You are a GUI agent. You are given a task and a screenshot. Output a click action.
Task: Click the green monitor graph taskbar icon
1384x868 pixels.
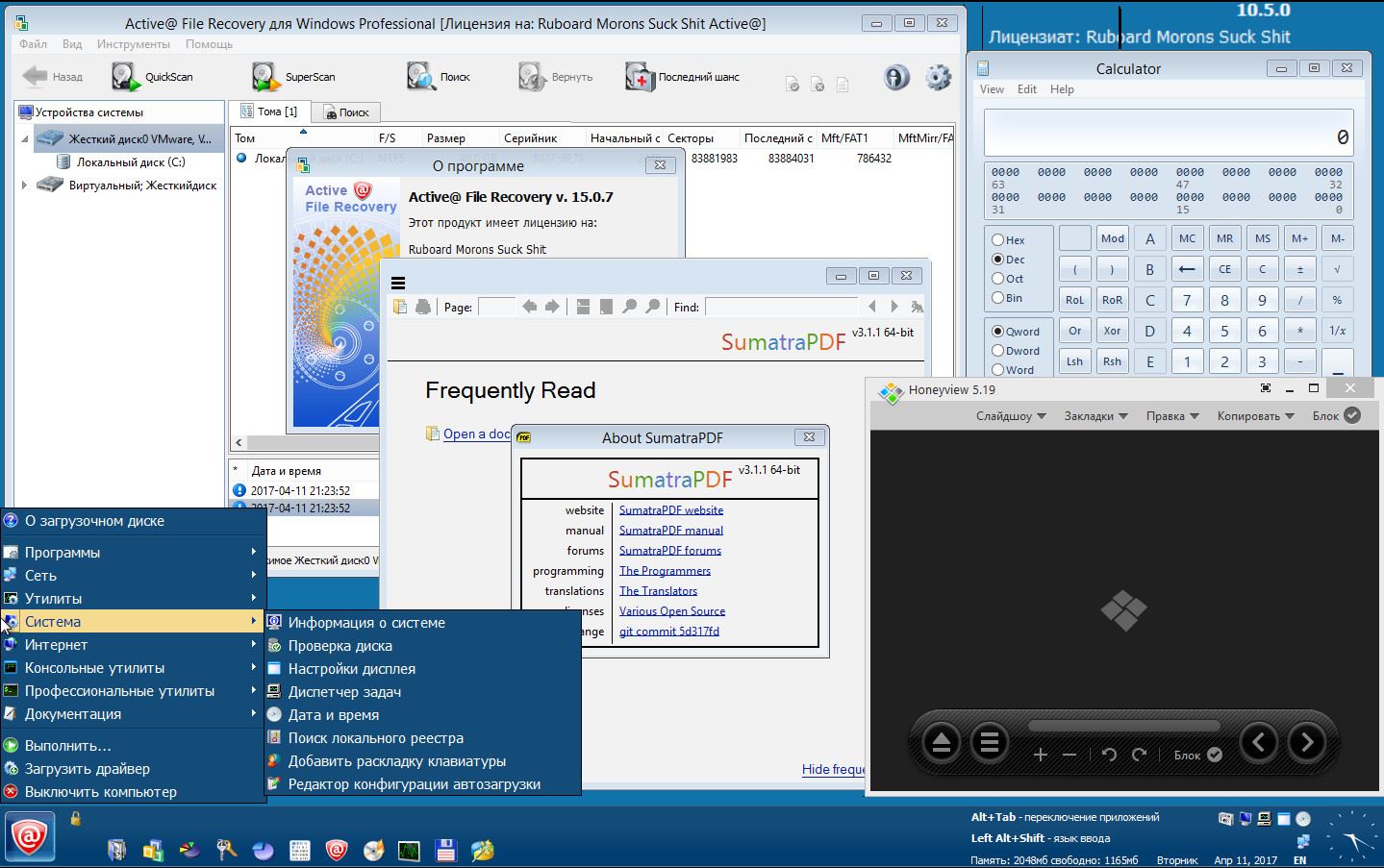point(409,850)
